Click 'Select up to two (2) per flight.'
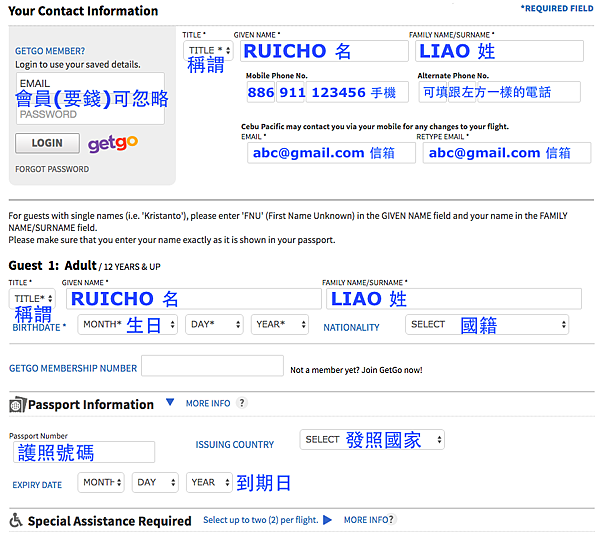This screenshot has width=600, height=535. tap(261, 520)
